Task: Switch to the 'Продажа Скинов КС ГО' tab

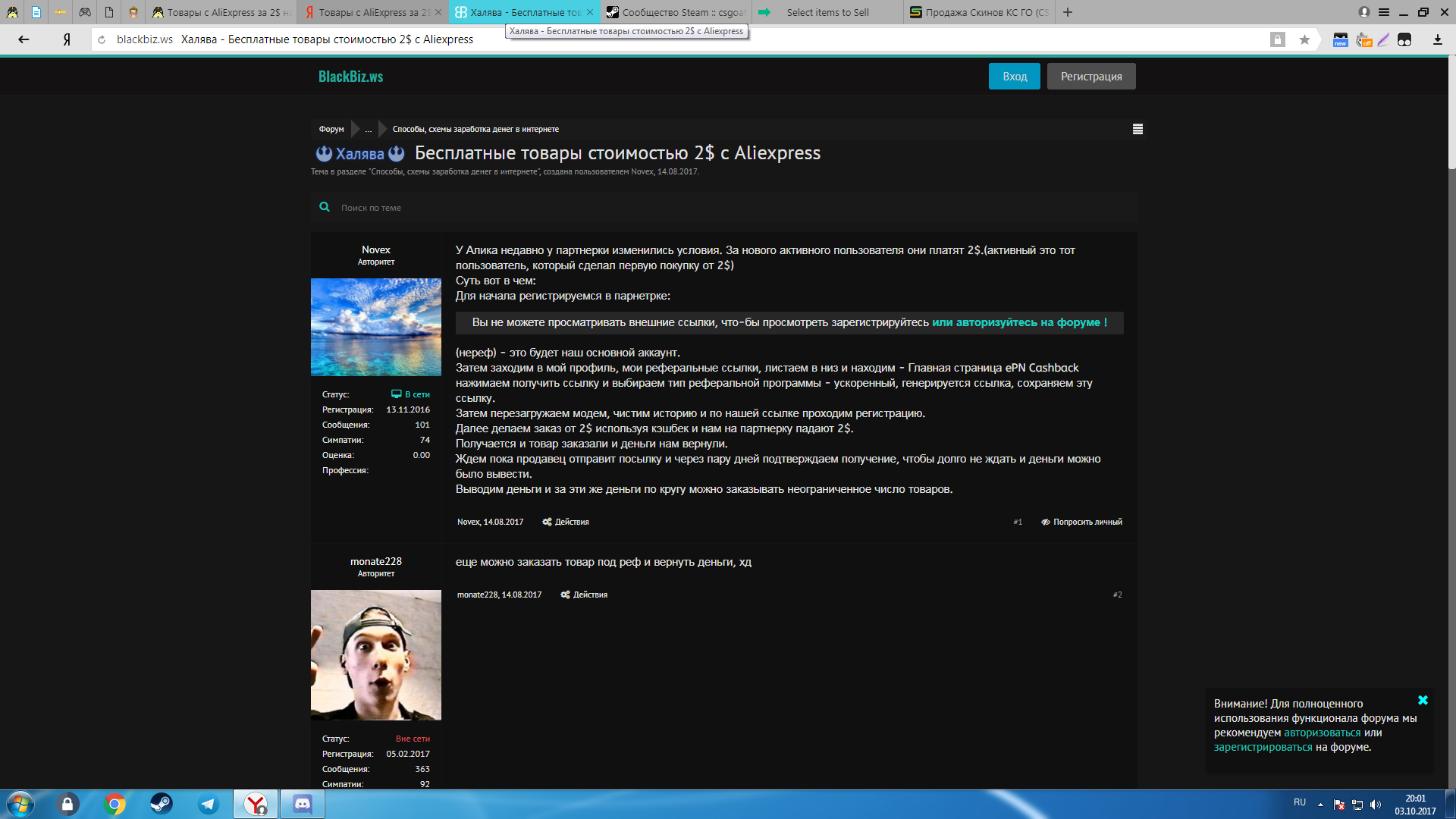Action: pos(978,12)
